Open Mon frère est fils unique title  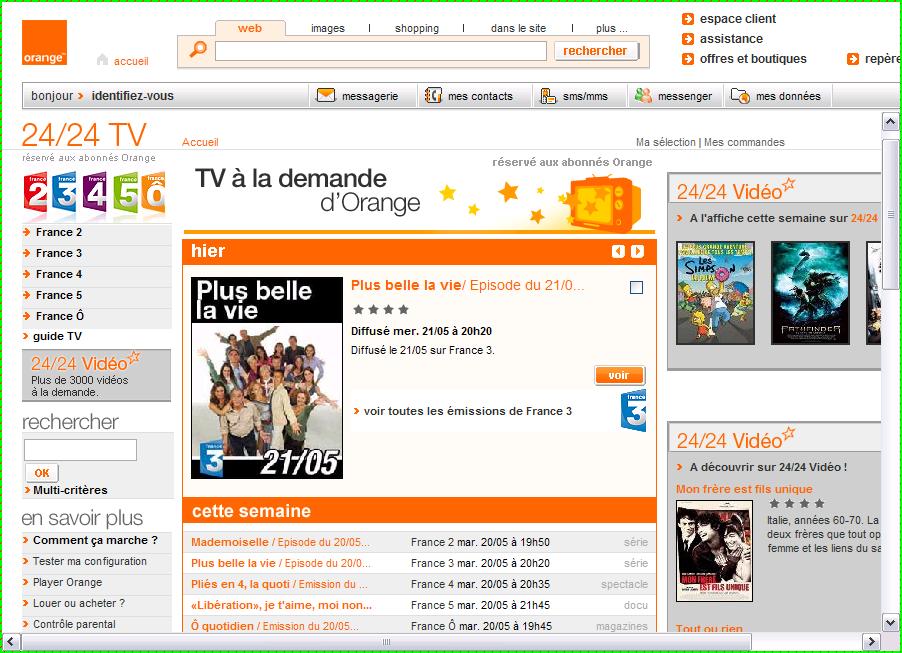coord(744,489)
